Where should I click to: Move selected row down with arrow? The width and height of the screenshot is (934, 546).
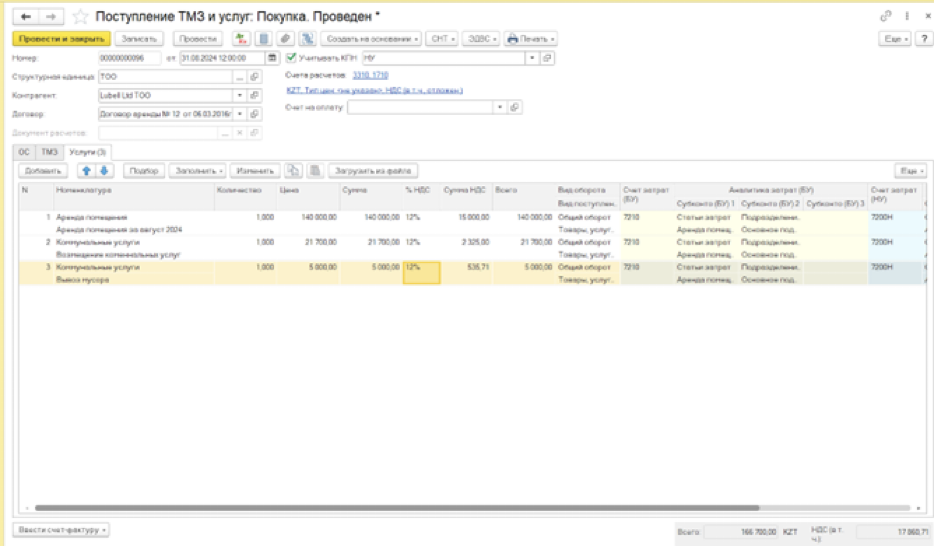pyautogui.click(x=104, y=171)
